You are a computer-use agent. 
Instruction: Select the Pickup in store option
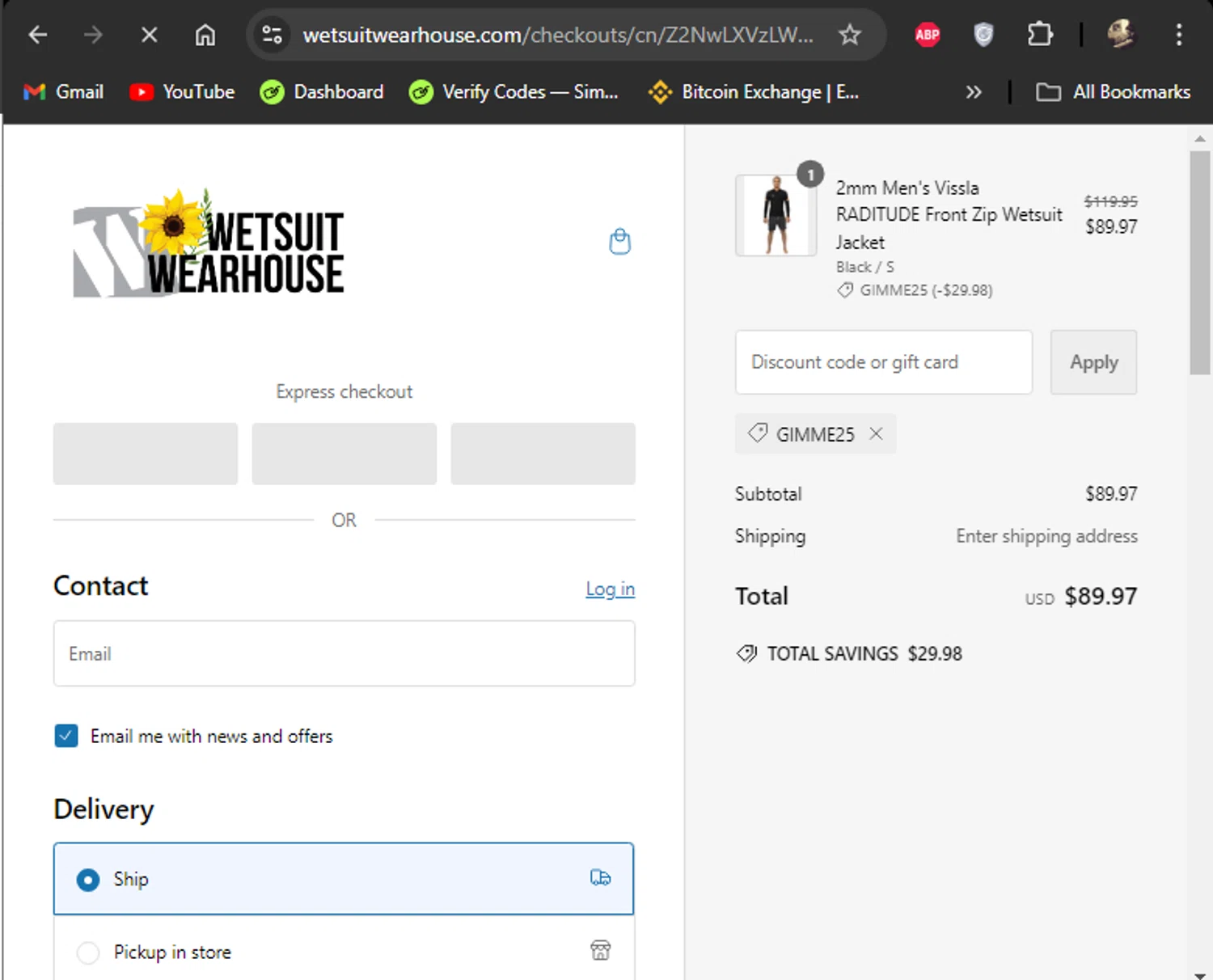pyautogui.click(x=344, y=951)
